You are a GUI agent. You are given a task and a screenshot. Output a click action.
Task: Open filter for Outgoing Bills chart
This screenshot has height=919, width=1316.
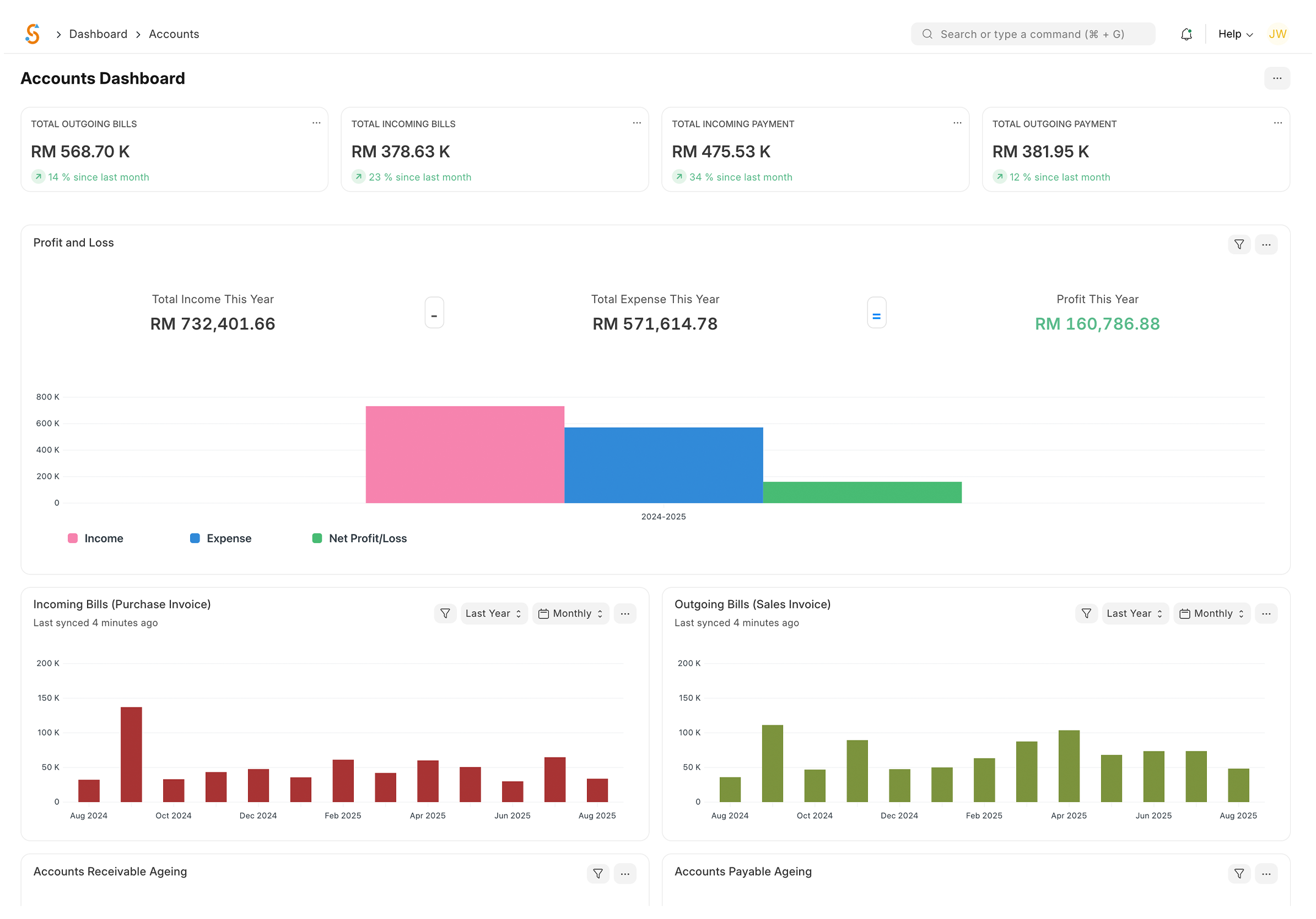tap(1086, 614)
